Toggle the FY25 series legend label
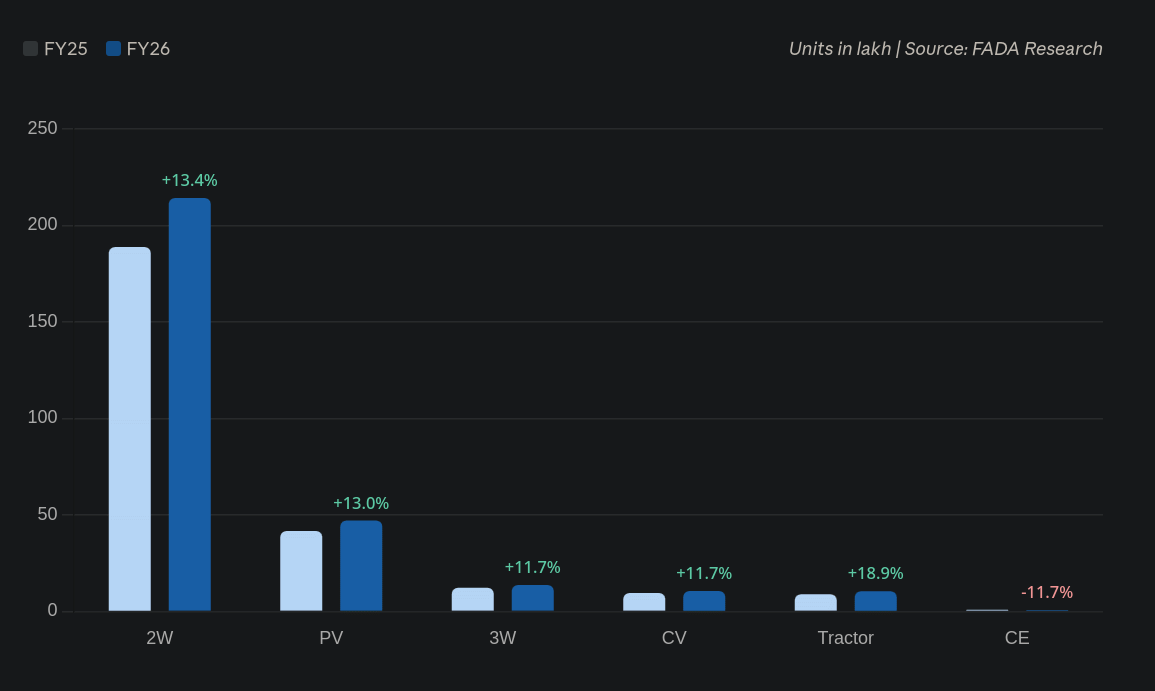This screenshot has width=1155, height=691. point(66,49)
